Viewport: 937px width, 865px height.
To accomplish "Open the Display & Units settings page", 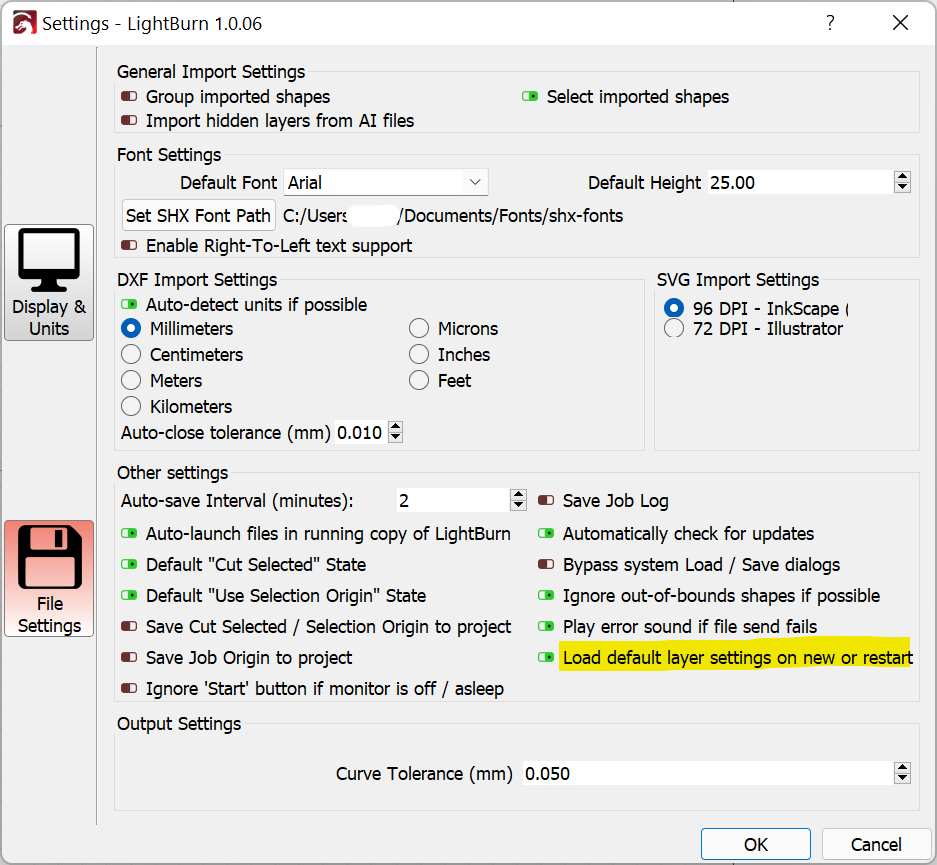I will (49, 282).
